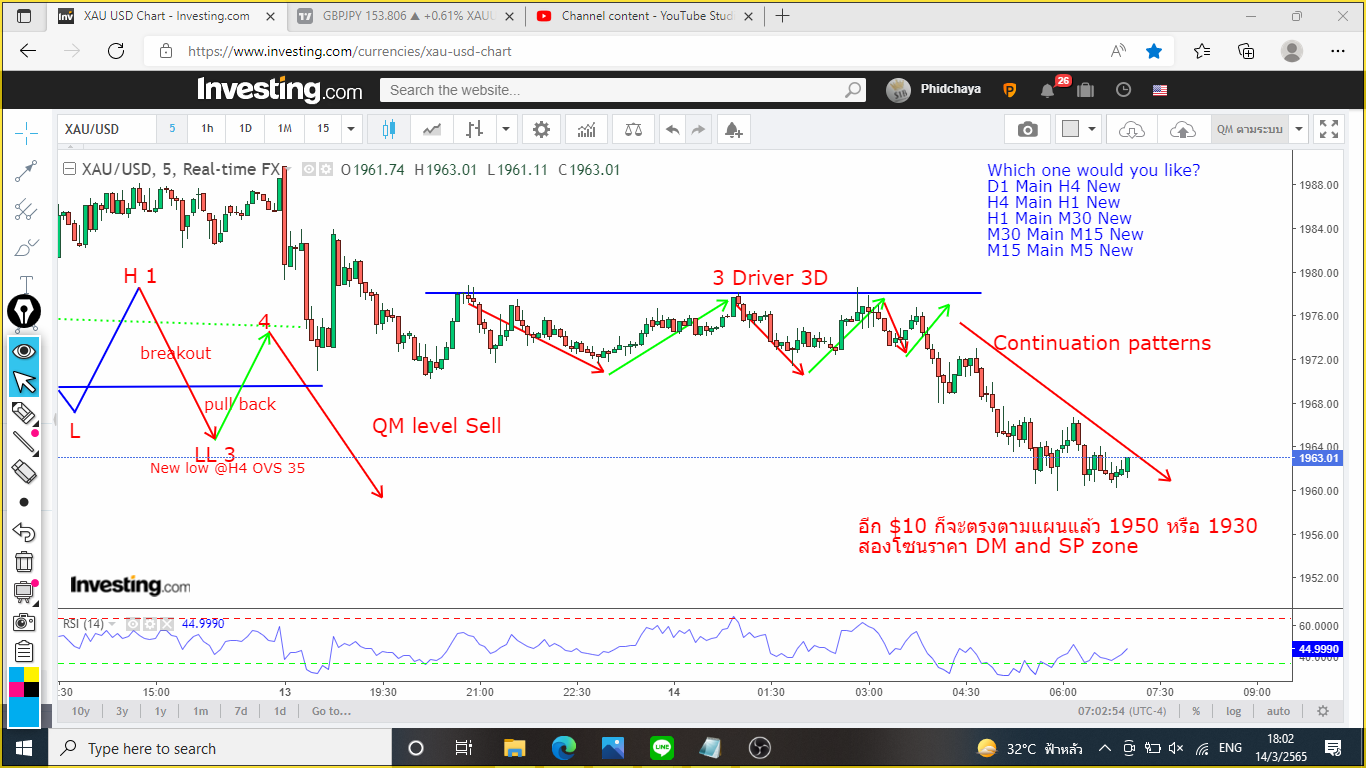
Task: Open the Investing.com header logo link
Action: 279,90
